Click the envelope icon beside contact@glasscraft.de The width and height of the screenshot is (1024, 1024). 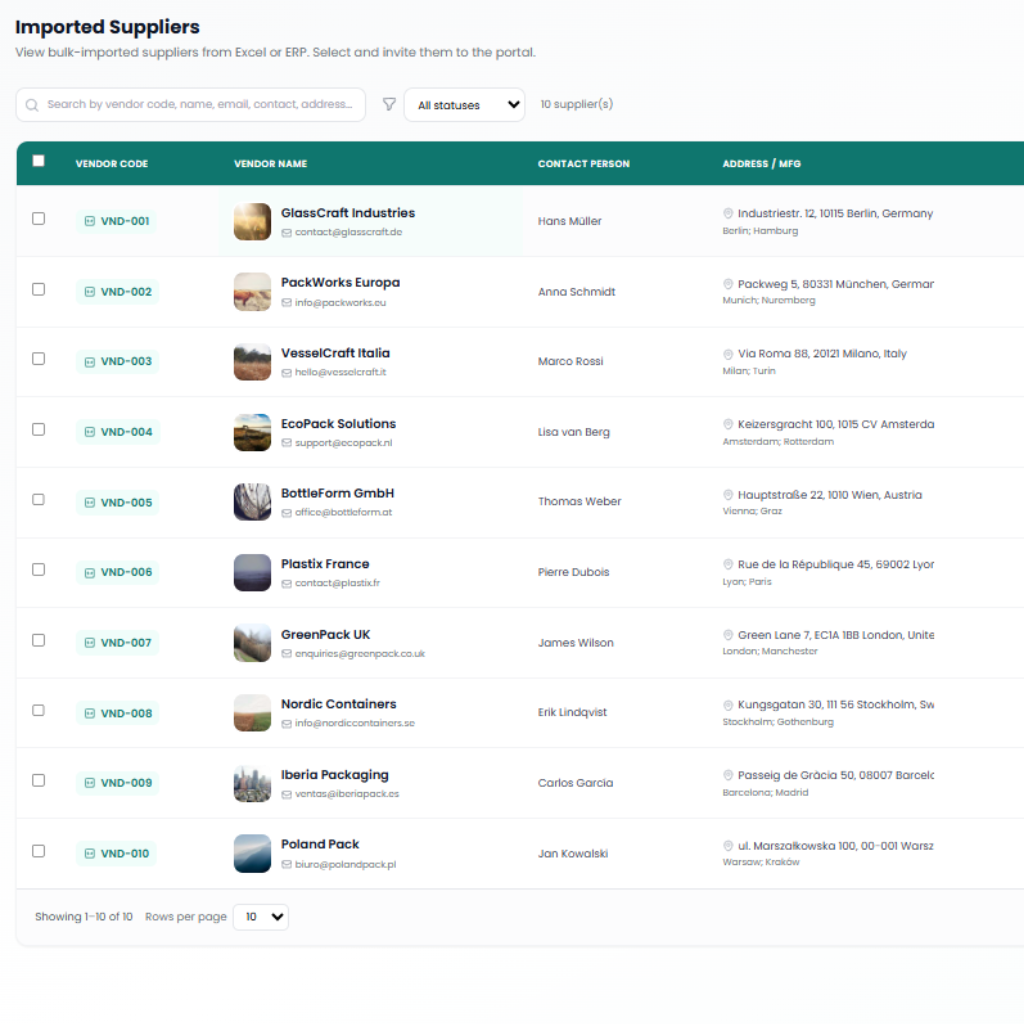pos(287,232)
